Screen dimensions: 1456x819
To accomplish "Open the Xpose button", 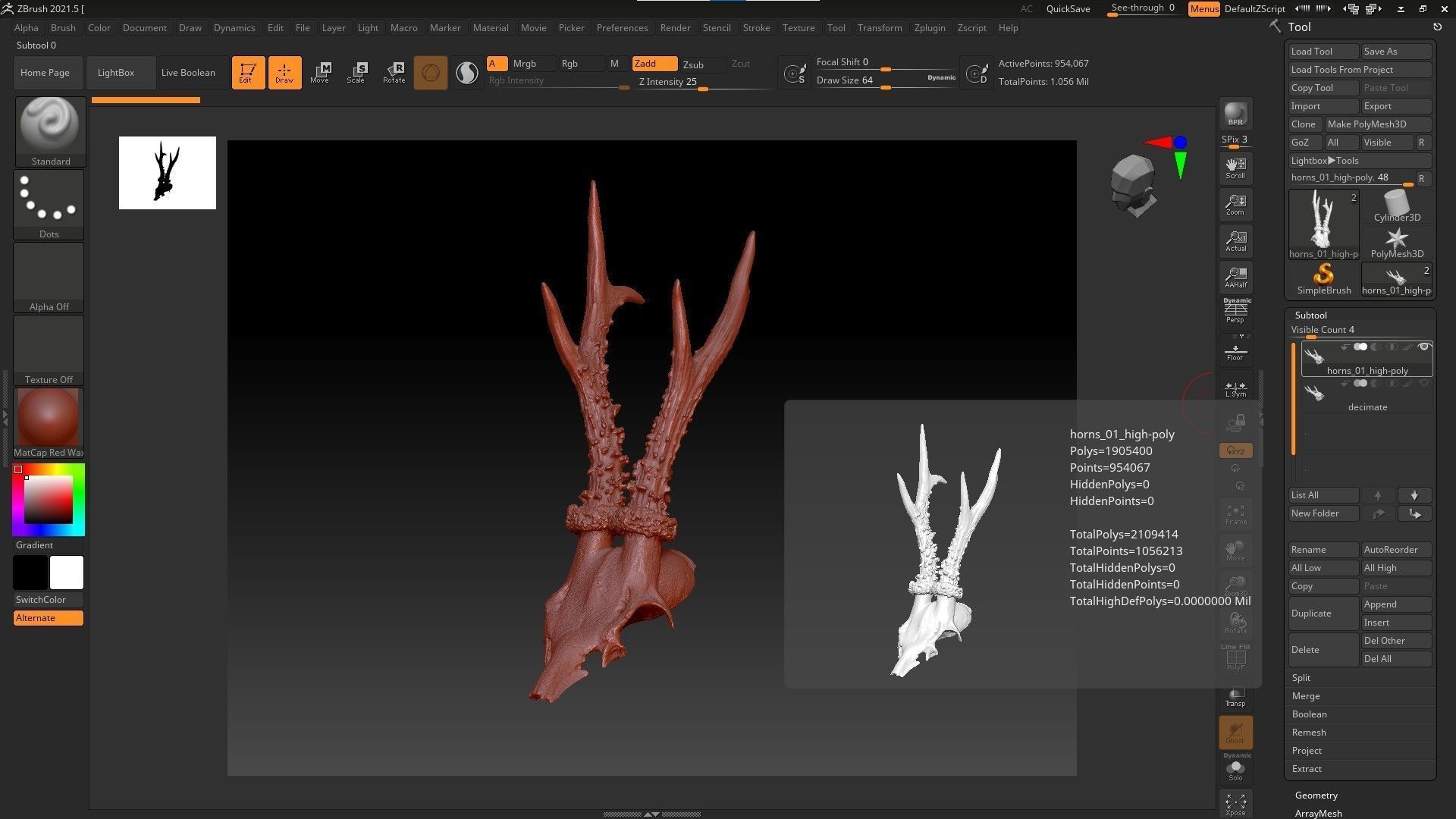I will click(x=1235, y=804).
